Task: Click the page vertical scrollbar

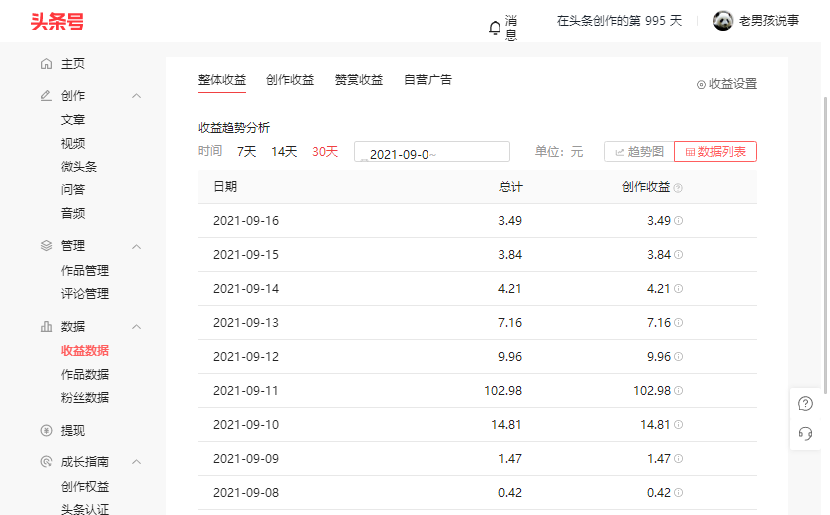Action: pos(825,245)
